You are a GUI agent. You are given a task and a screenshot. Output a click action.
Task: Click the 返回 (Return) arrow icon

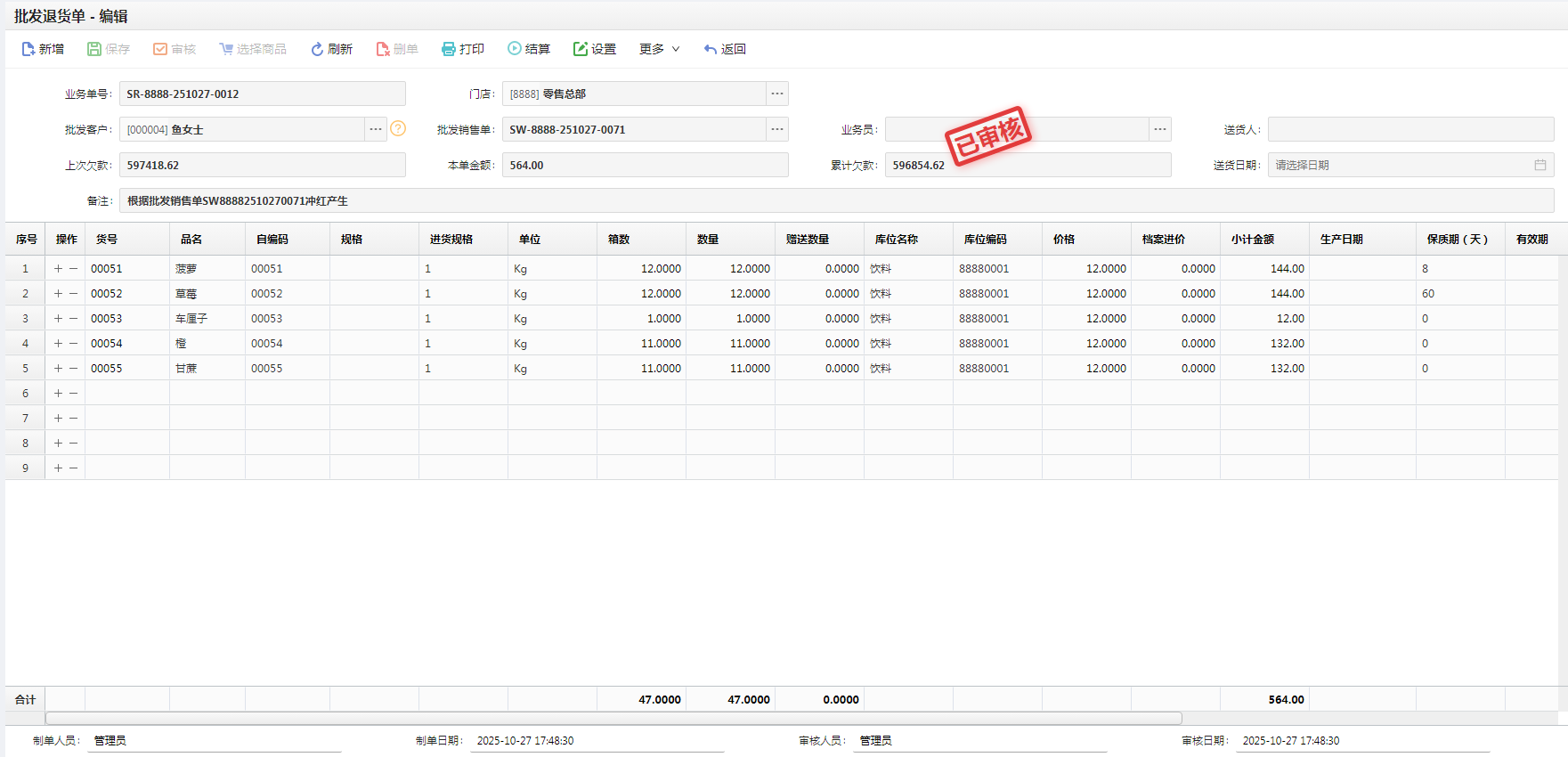(711, 49)
